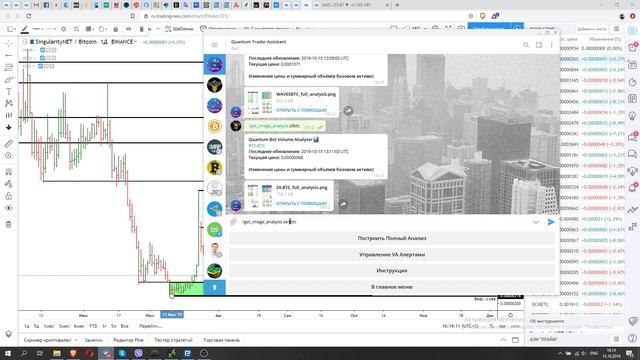The image size is (640, 360).
Task: Click the Инструкция bot button
Action: [x=392, y=271]
